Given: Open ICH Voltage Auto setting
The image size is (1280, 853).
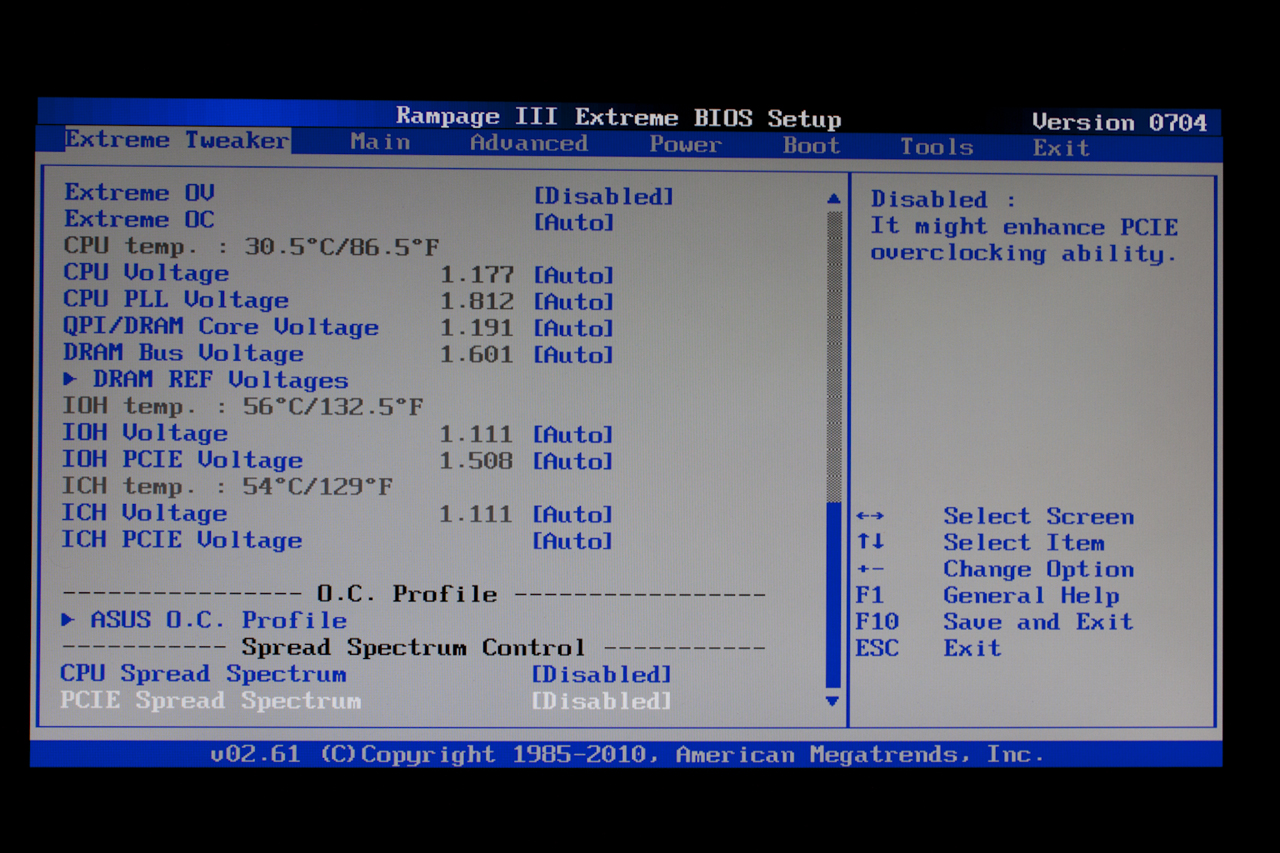Looking at the screenshot, I should pyautogui.click(x=572, y=514).
